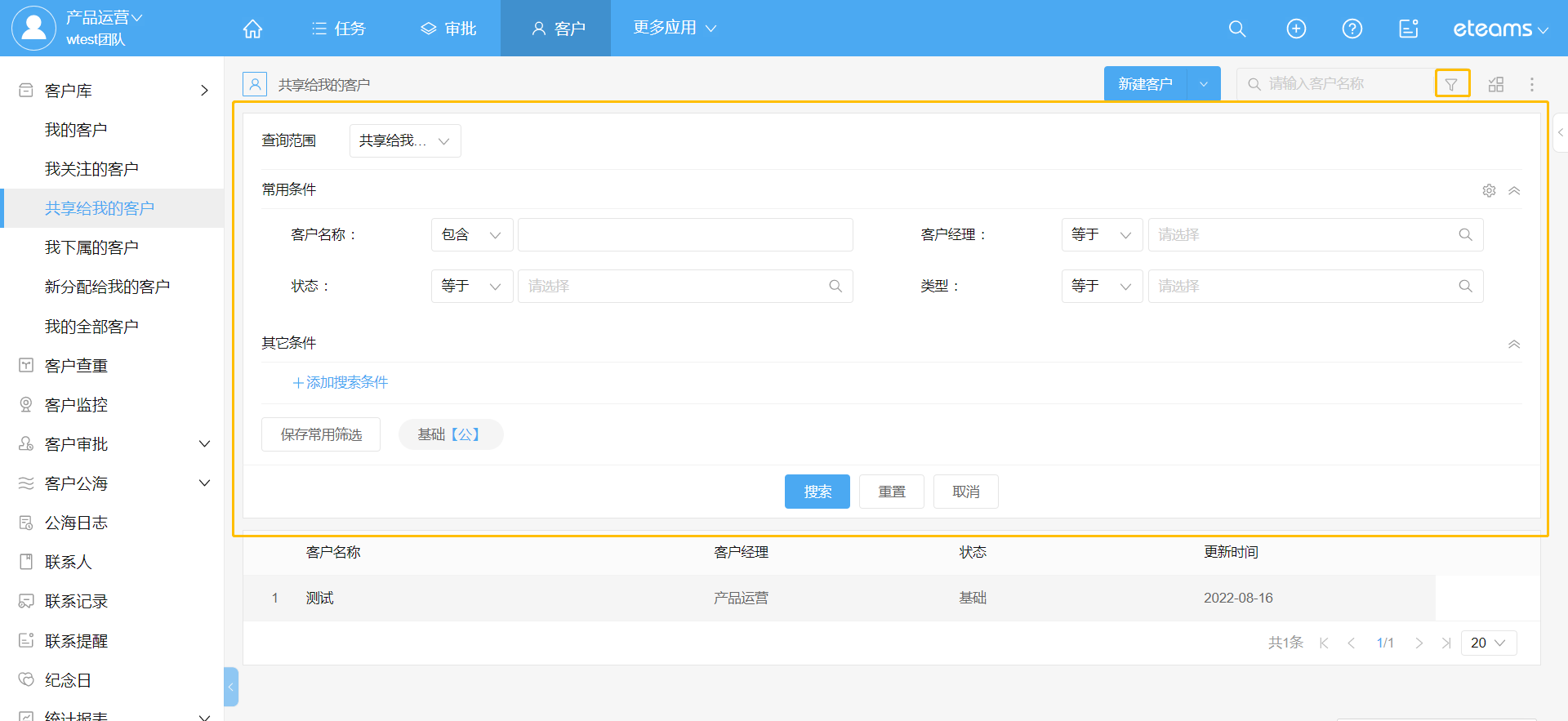This screenshot has width=1568, height=721.
Task: Click the 搜索 button
Action: [817, 492]
